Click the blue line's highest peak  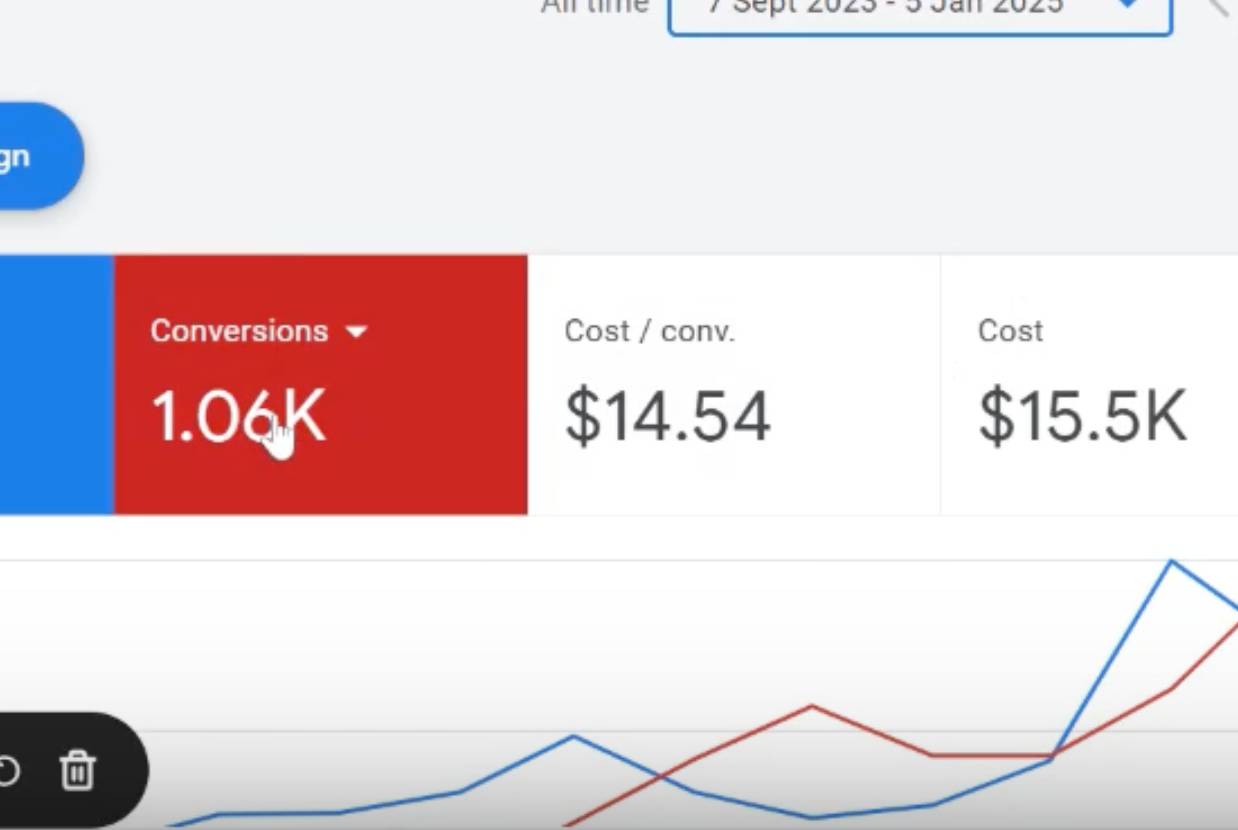(1172, 562)
